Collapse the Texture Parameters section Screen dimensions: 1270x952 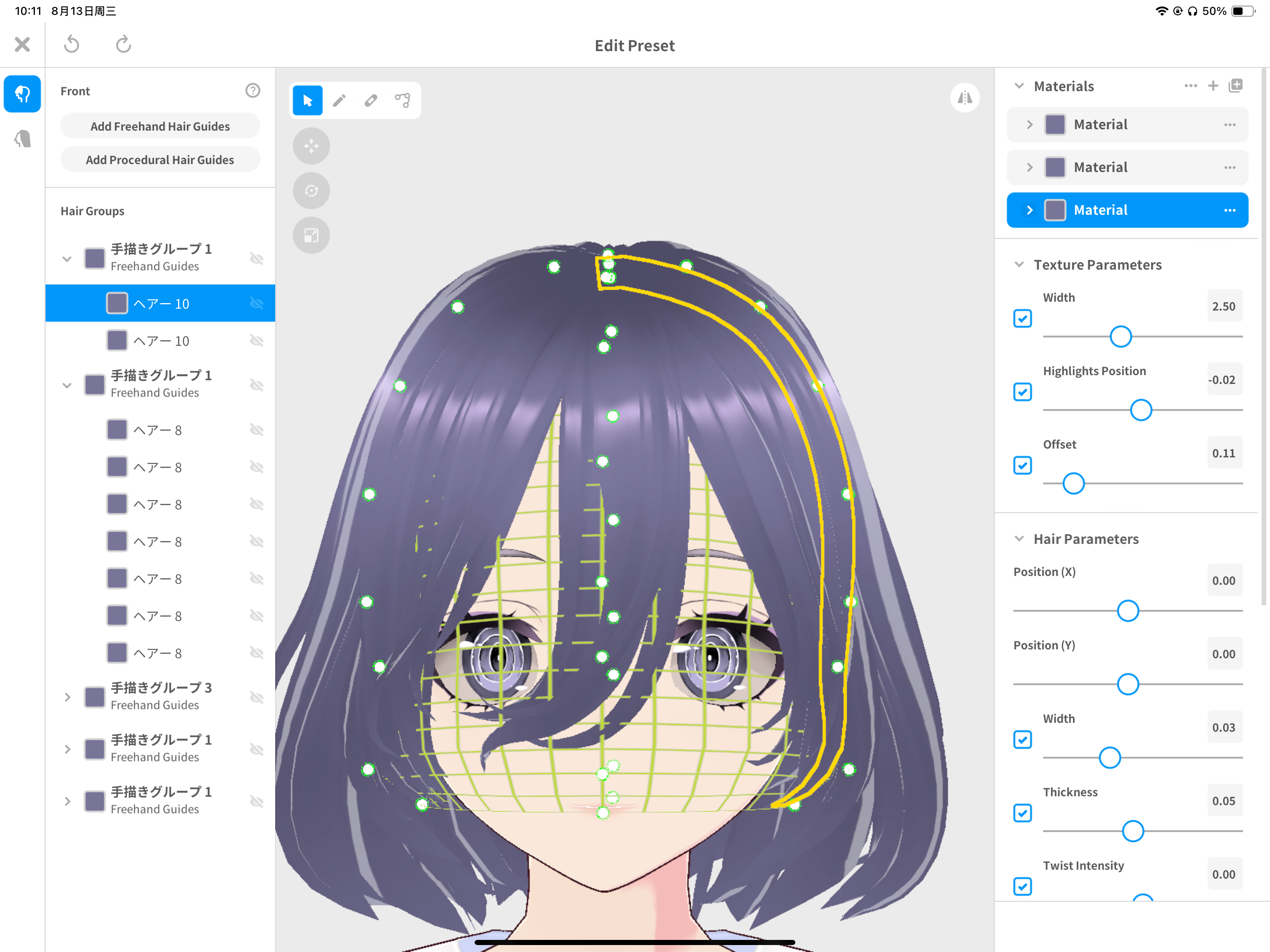click(1019, 264)
